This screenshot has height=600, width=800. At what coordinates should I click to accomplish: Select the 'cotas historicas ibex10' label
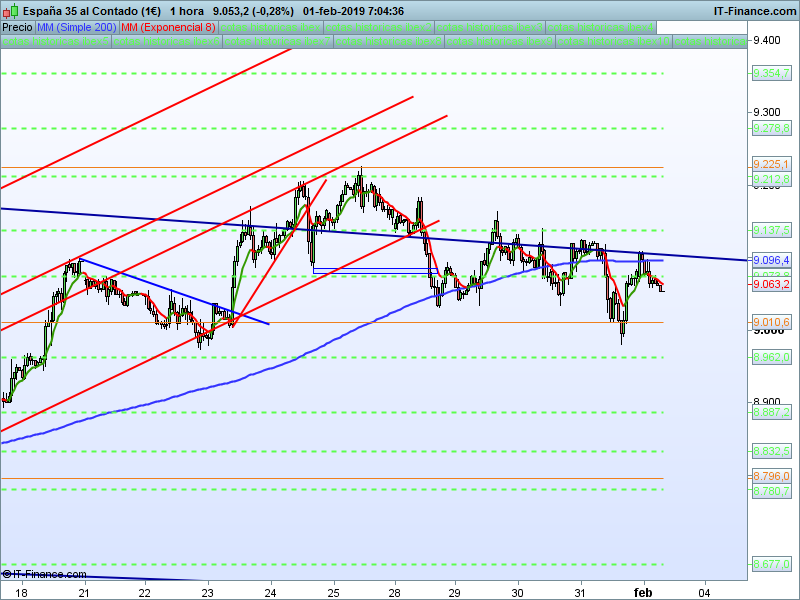coord(614,41)
